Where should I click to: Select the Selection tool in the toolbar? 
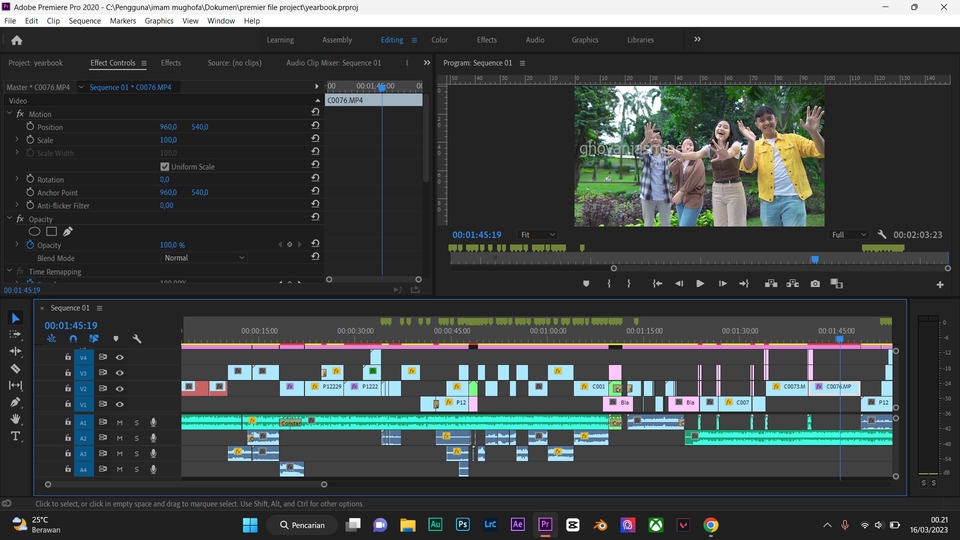tap(15, 318)
